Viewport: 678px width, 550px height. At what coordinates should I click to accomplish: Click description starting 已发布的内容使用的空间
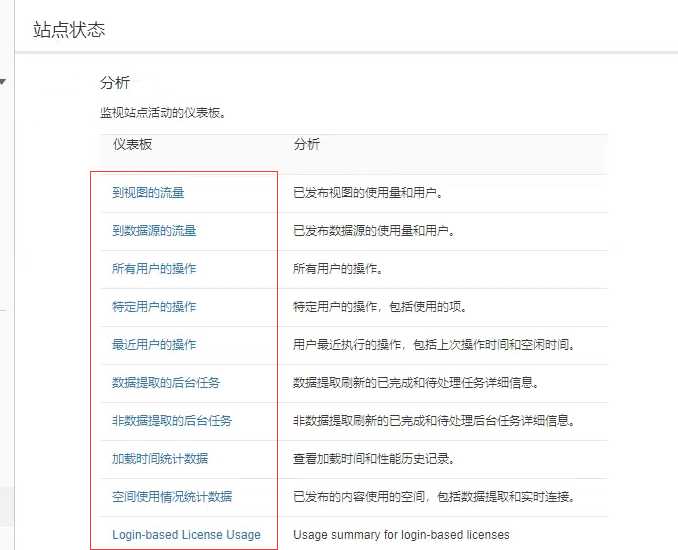(435, 496)
